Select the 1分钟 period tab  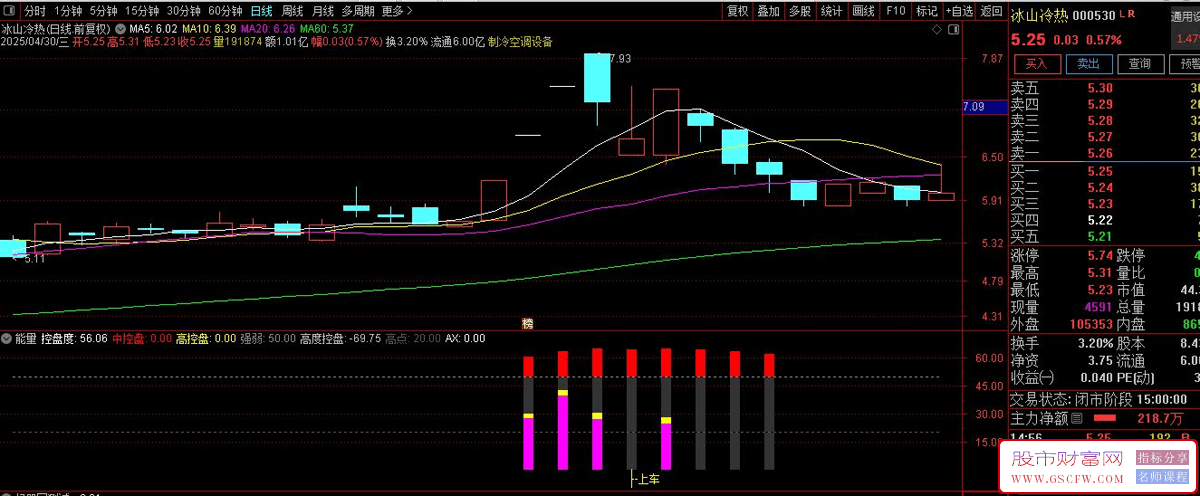click(69, 11)
